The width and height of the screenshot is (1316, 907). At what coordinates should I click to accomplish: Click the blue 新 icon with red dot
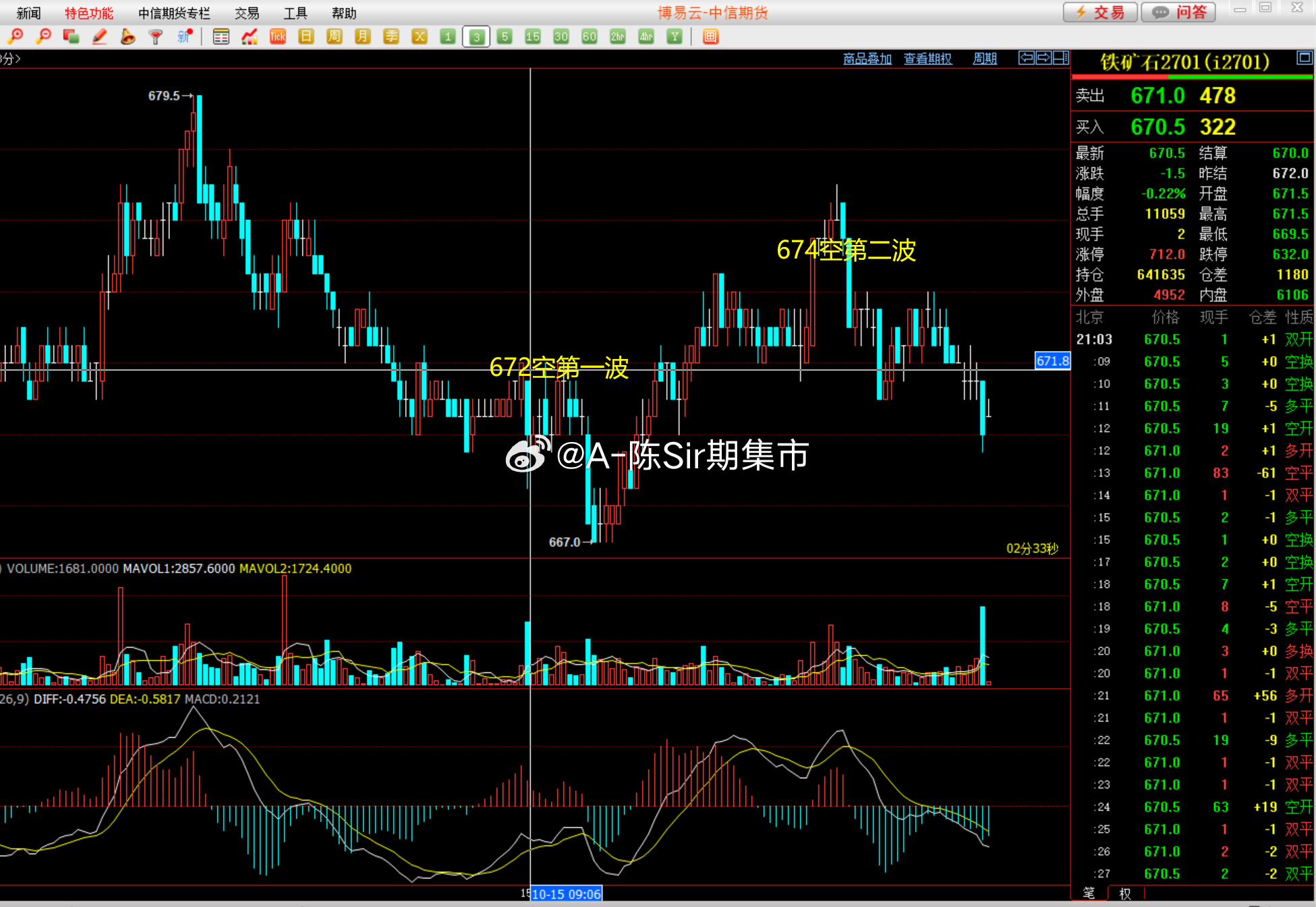coord(184,36)
